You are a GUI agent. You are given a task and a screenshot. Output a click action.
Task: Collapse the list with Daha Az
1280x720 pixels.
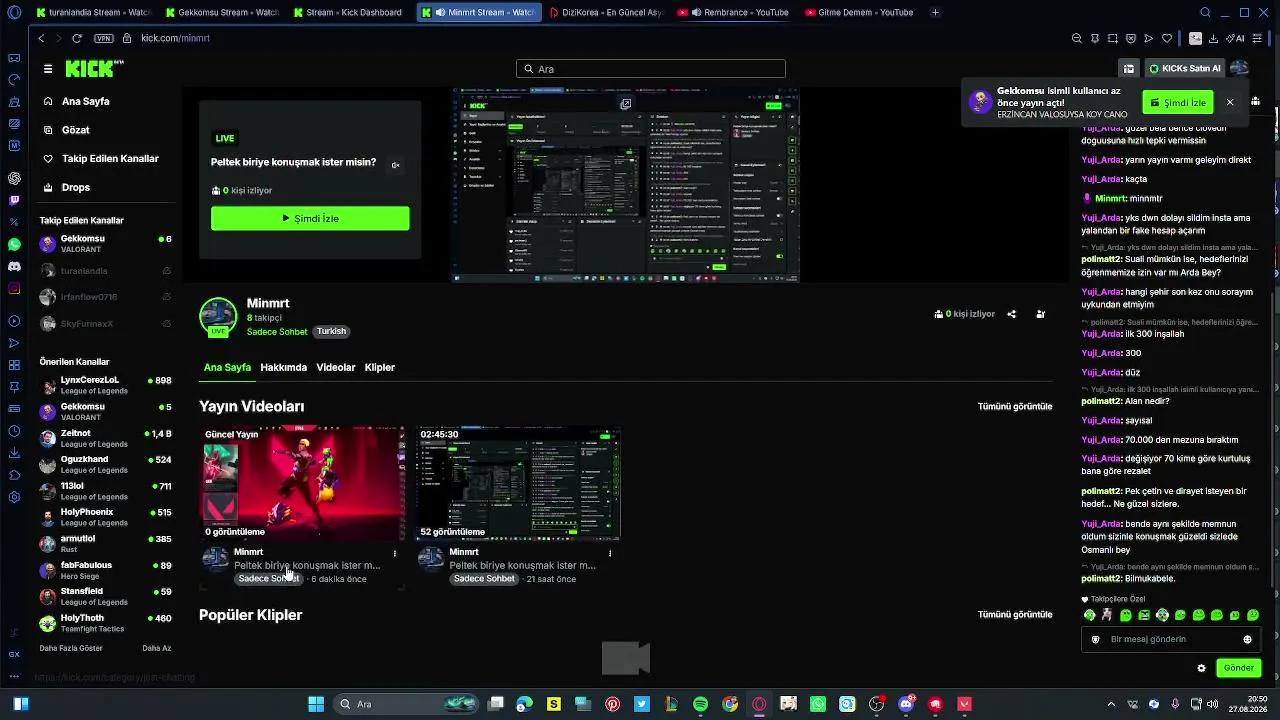(156, 648)
